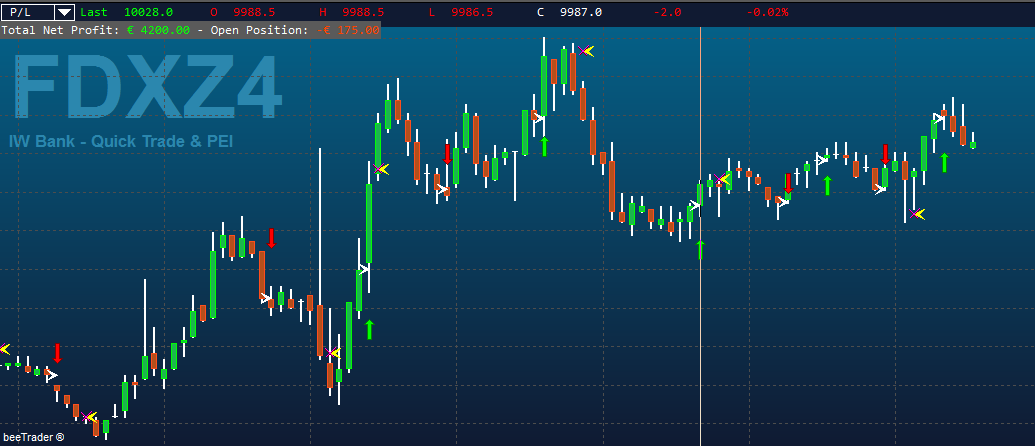Screen dimensions: 1035x446
Task: Click the net change value -2.0
Action: tap(668, 12)
